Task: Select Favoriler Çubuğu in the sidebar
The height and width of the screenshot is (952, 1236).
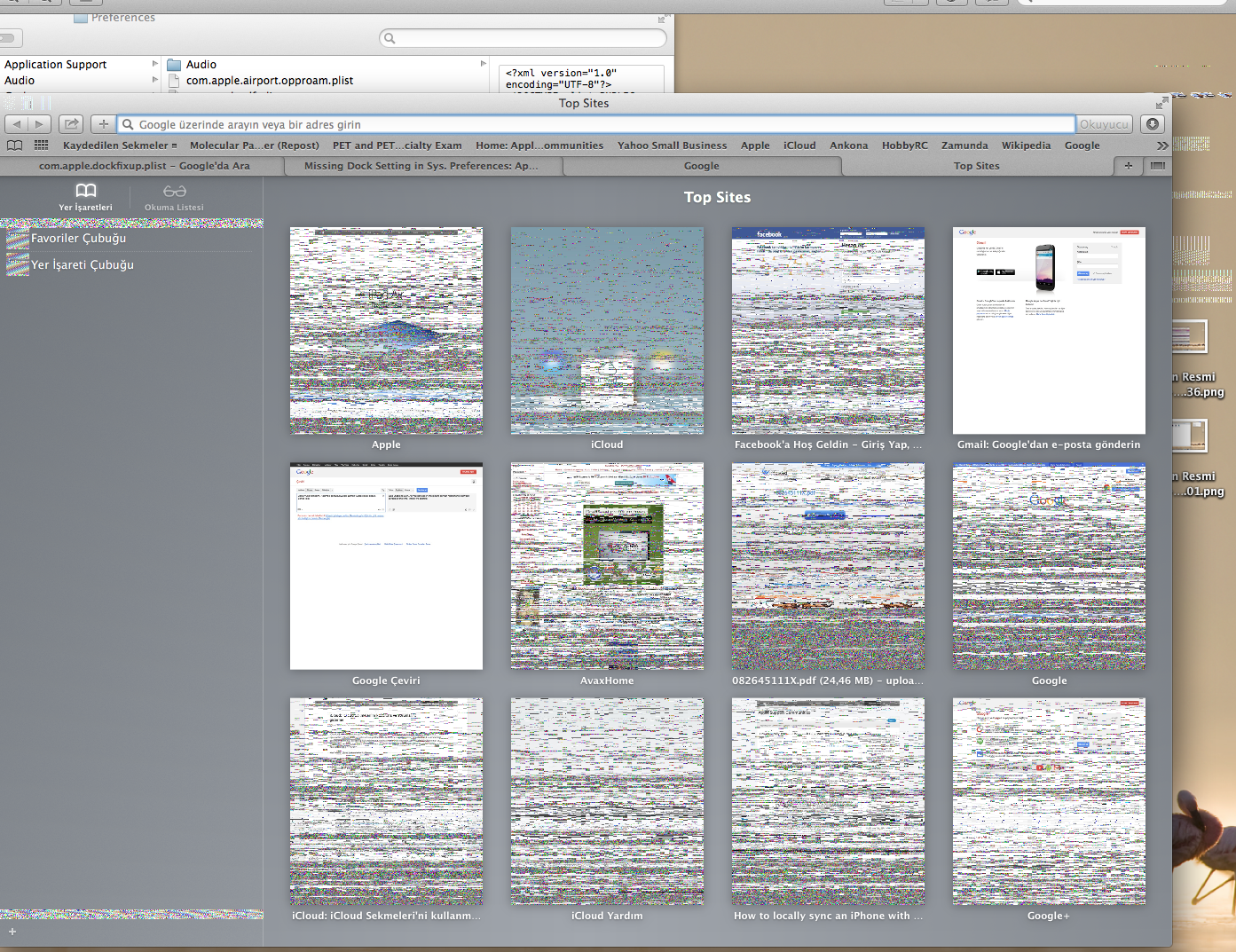Action: (x=131, y=239)
